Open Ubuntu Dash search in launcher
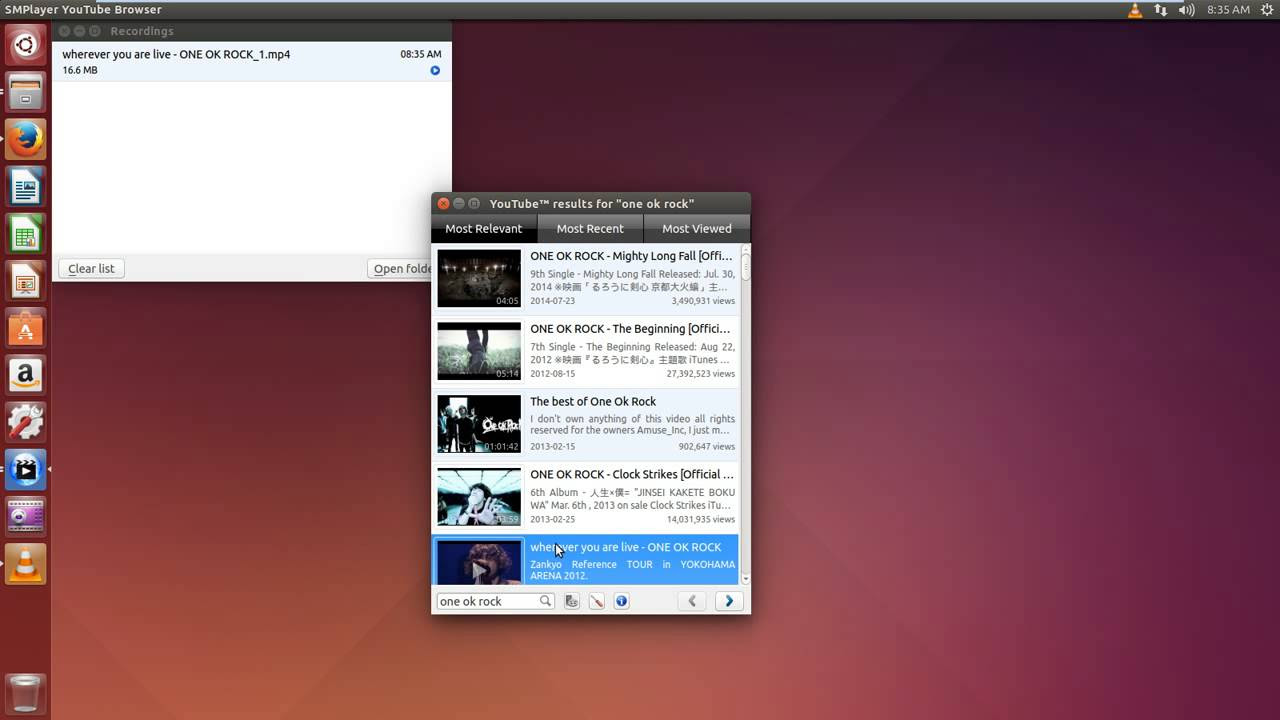Viewport: 1280px width, 720px height. (26, 45)
